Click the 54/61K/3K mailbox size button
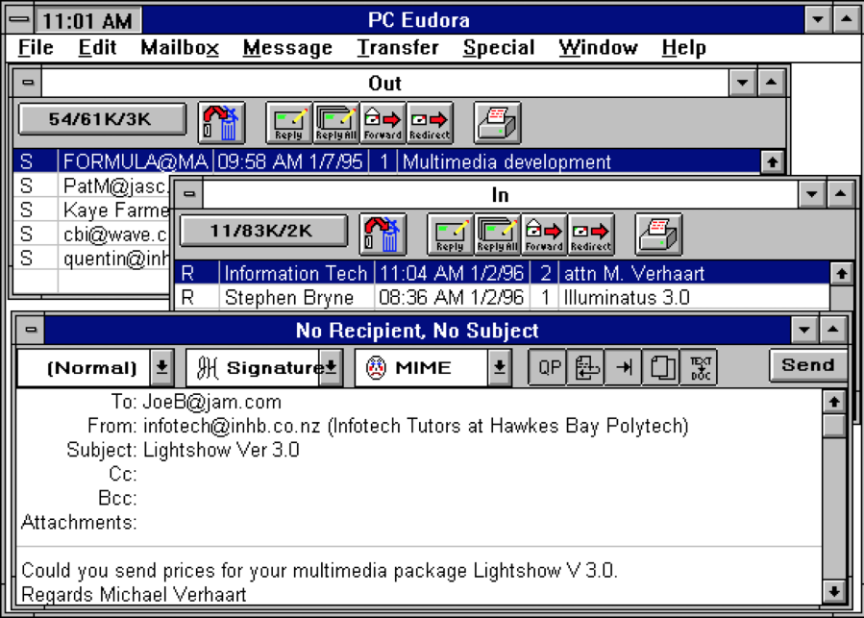864x618 pixels. click(102, 119)
